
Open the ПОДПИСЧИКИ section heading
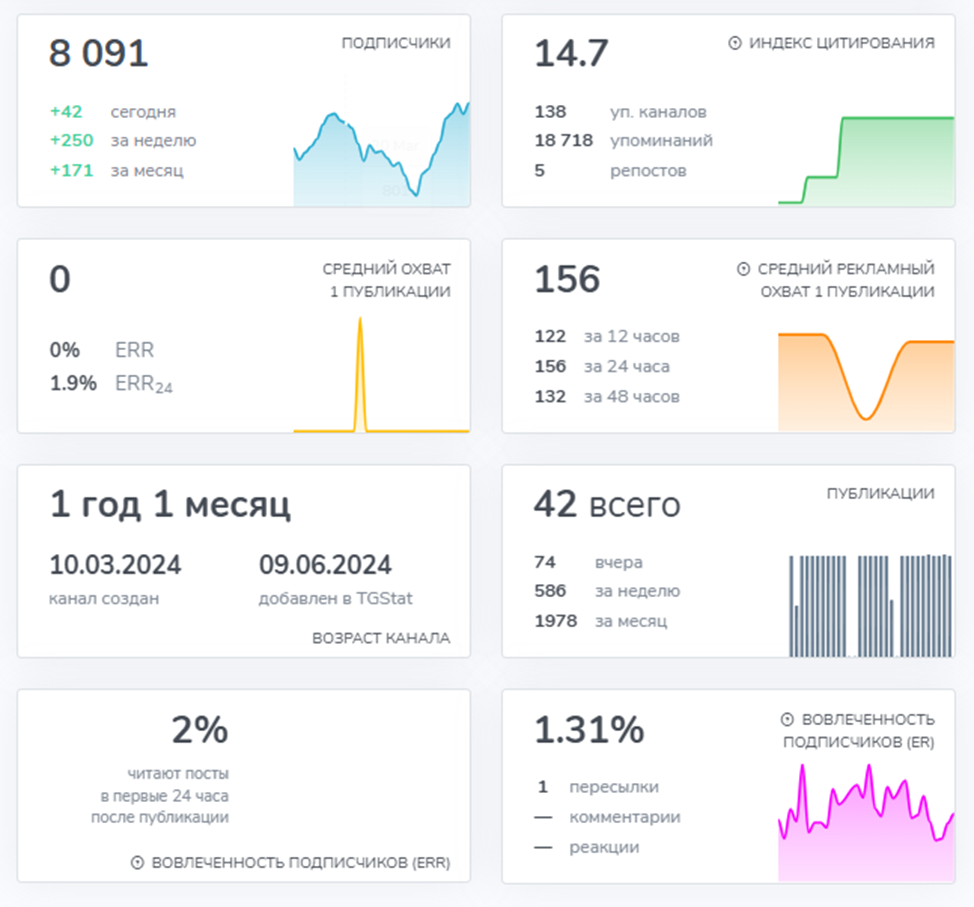coord(395,43)
